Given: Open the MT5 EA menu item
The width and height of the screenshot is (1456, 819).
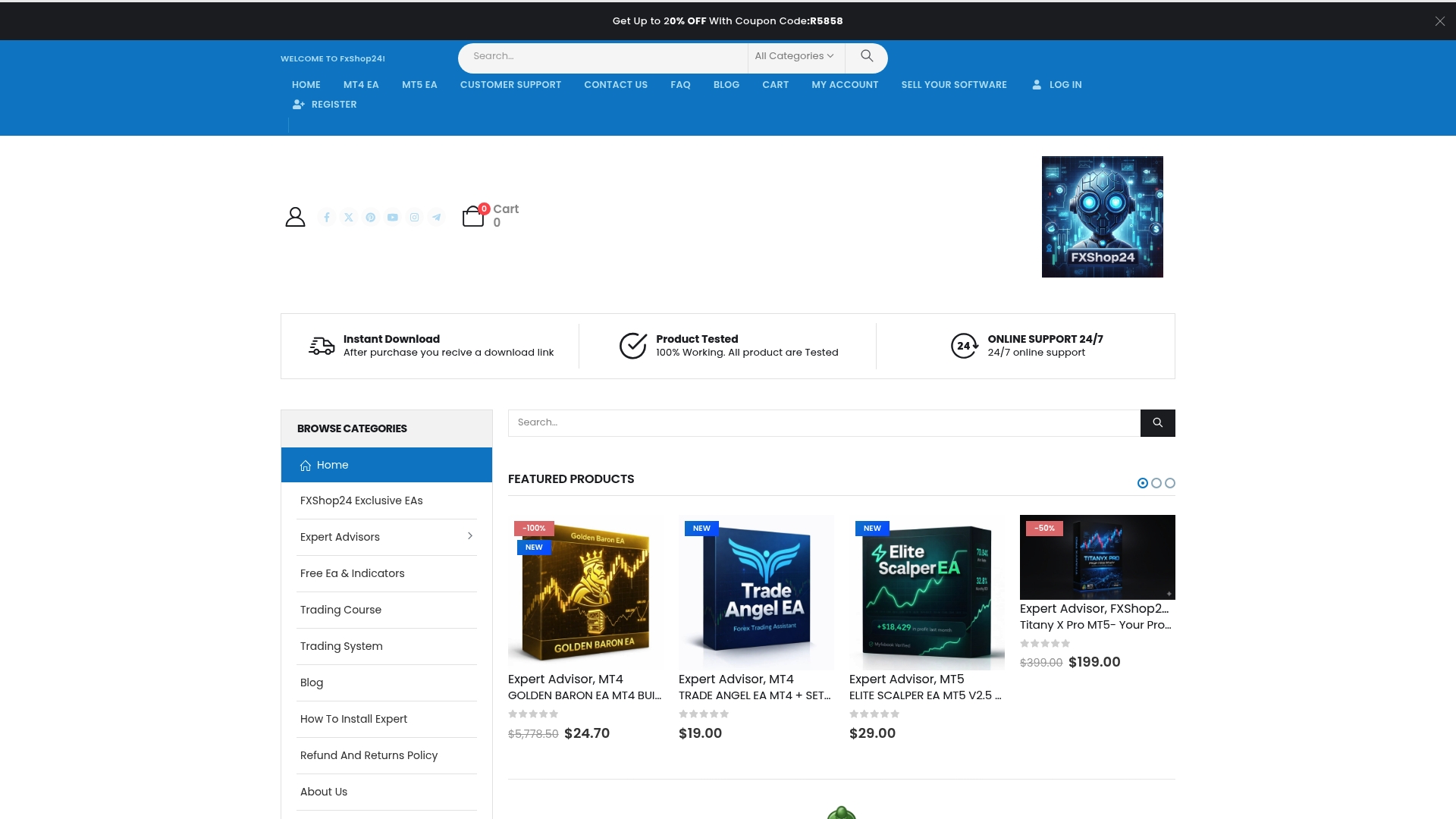Looking at the screenshot, I should pyautogui.click(x=419, y=84).
